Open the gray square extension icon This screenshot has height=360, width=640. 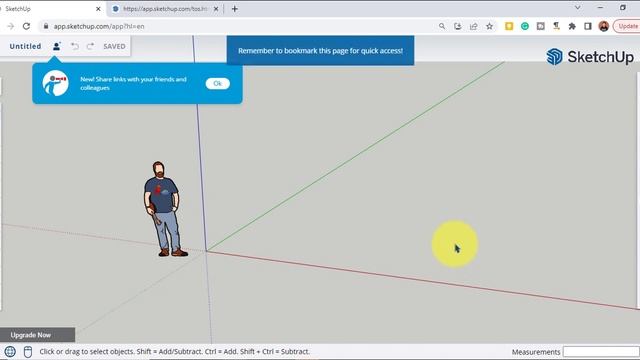tap(540, 26)
